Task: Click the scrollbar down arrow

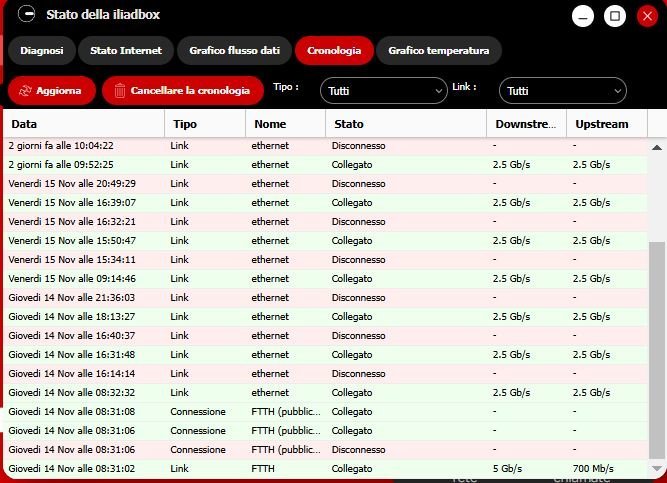Action: pos(657,468)
